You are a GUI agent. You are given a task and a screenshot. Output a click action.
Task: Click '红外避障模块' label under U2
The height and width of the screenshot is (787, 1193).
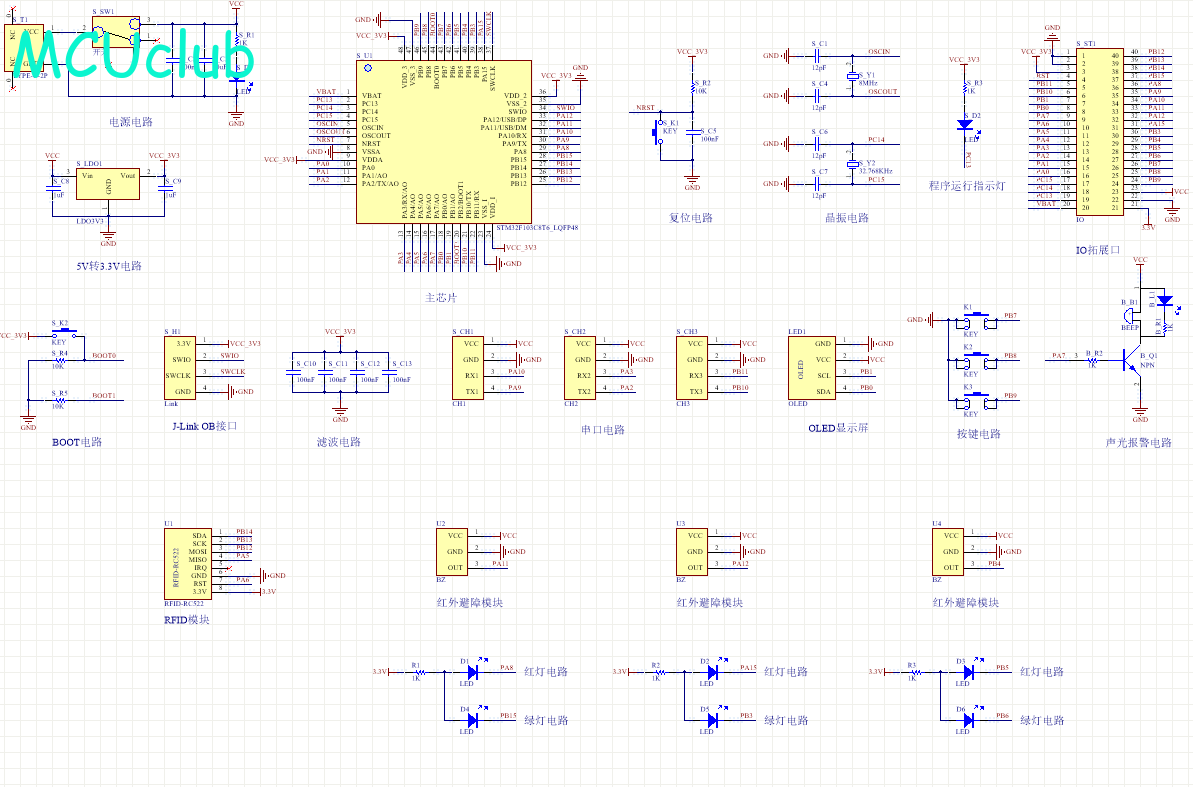[x=469, y=603]
